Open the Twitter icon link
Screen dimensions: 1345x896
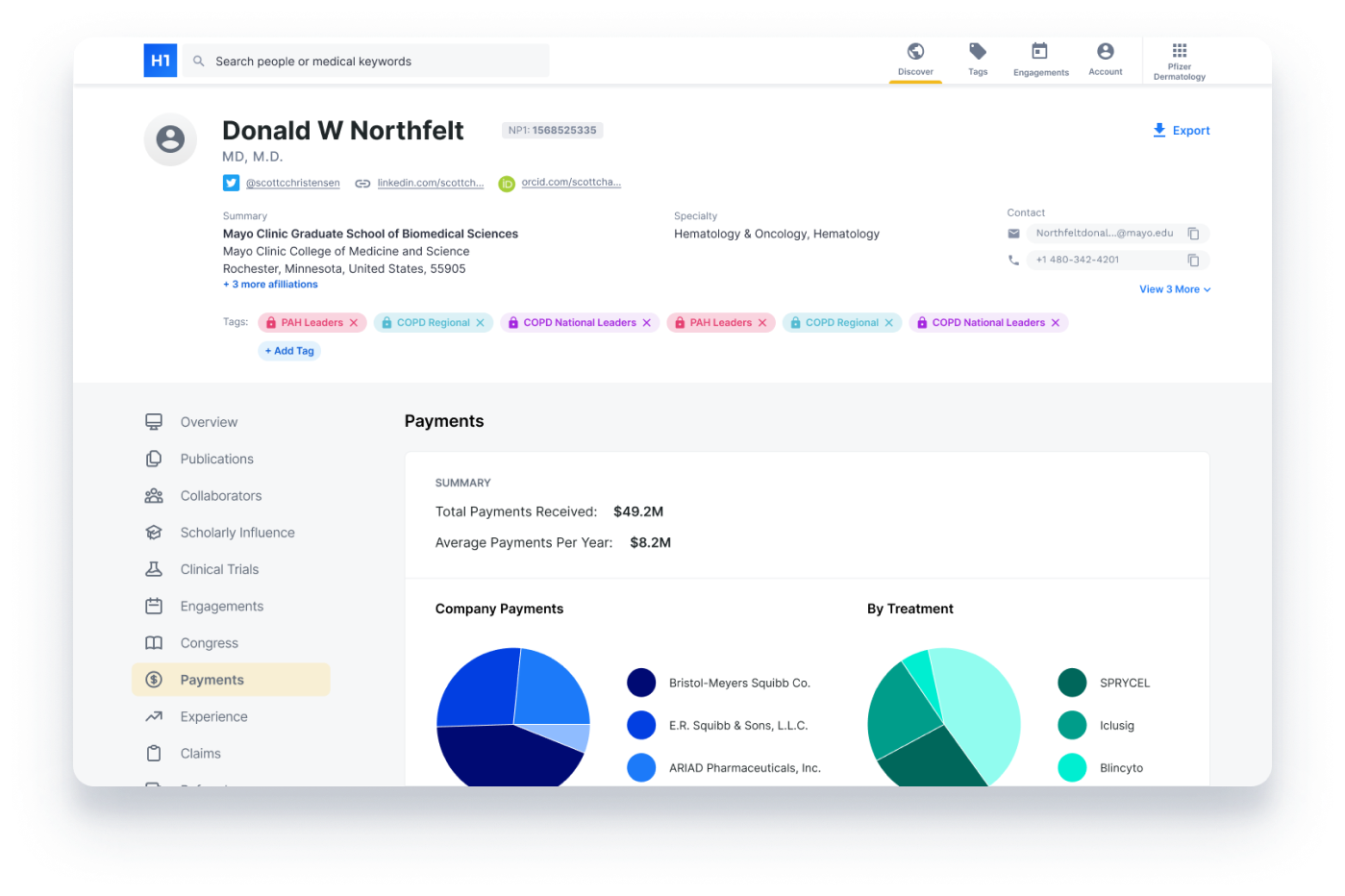pyautogui.click(x=231, y=183)
